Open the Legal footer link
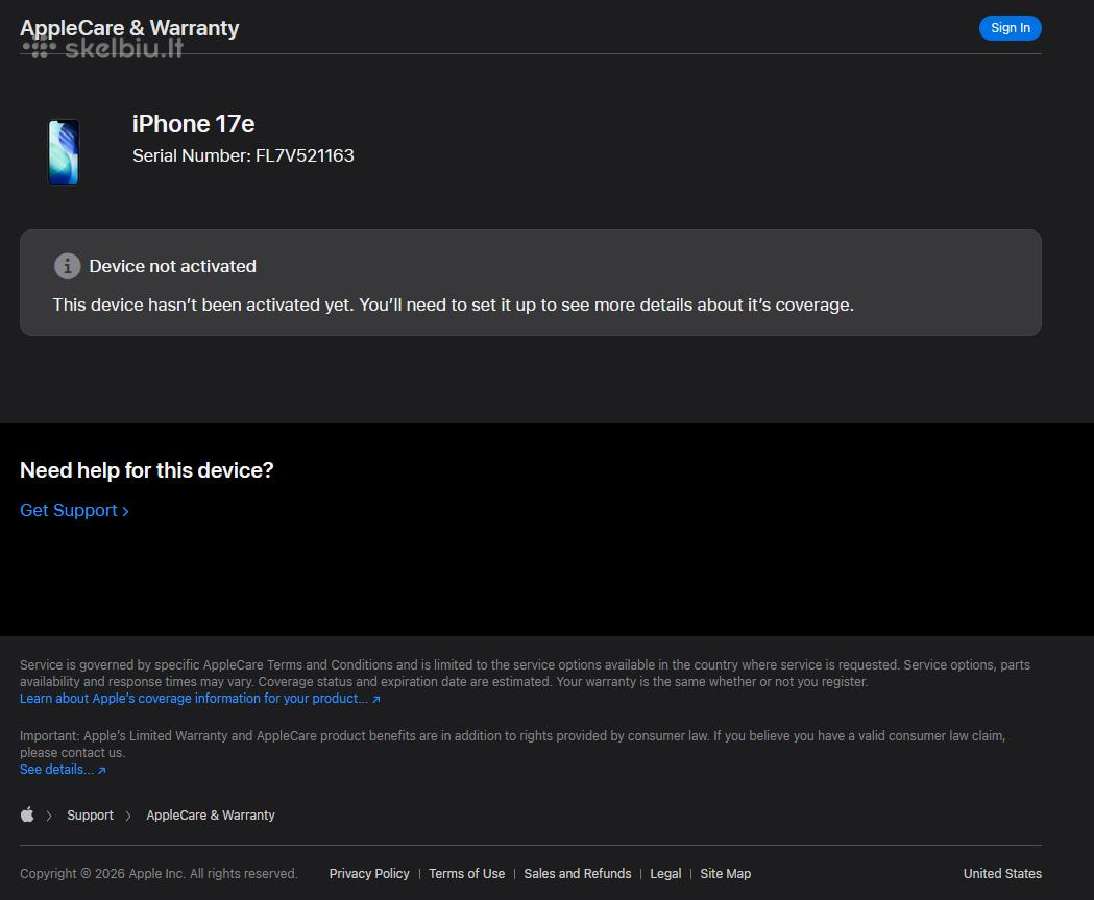This screenshot has width=1094, height=900. [x=666, y=873]
